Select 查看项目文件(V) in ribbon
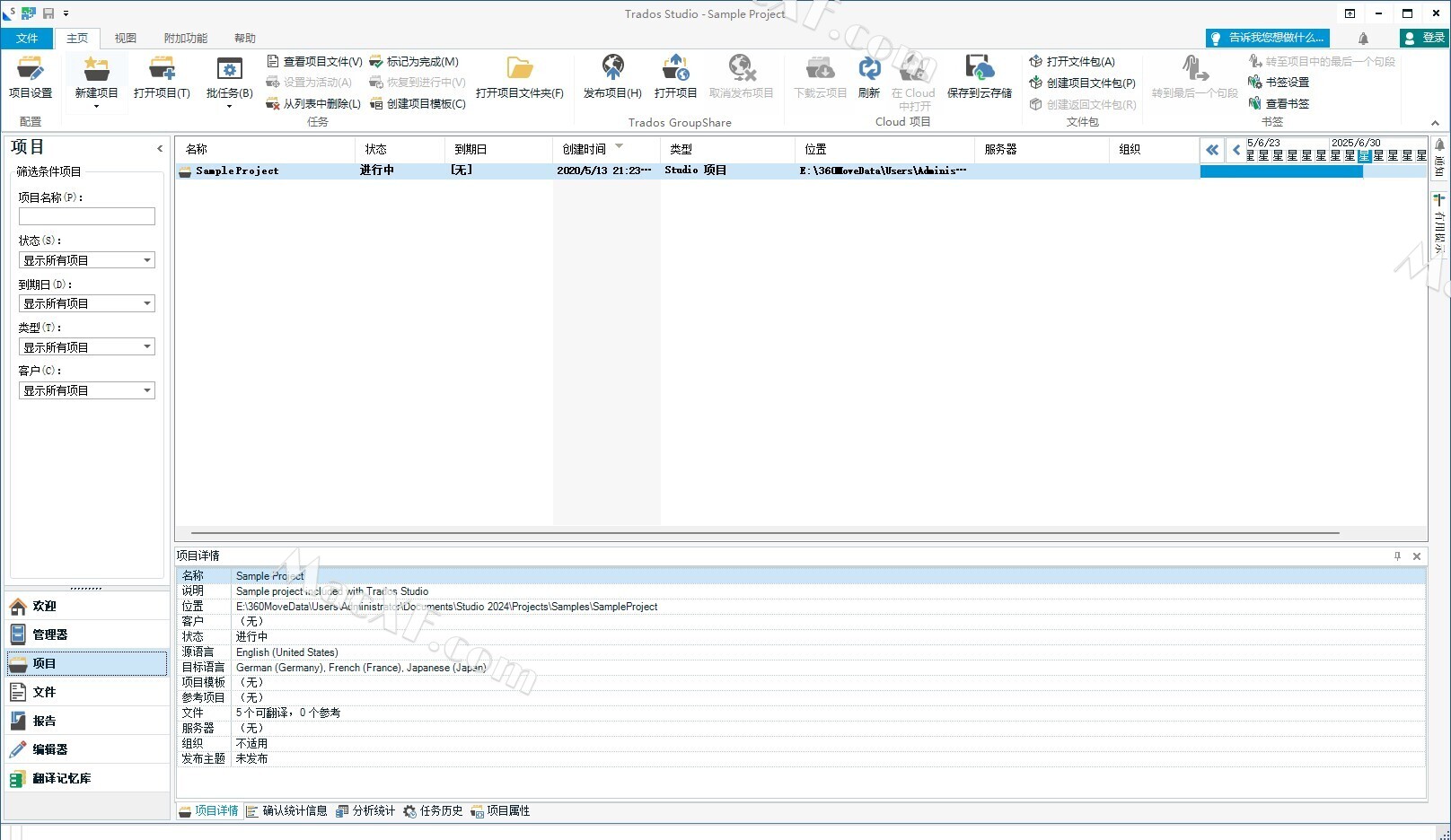Viewport: 1451px width, 840px height. pos(314,62)
